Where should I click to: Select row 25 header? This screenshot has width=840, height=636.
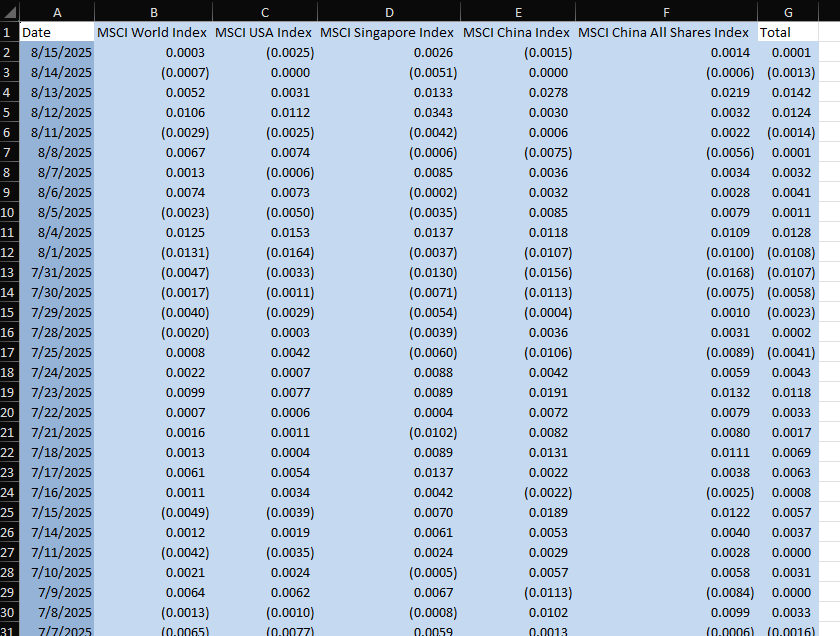pyautogui.click(x=9, y=512)
